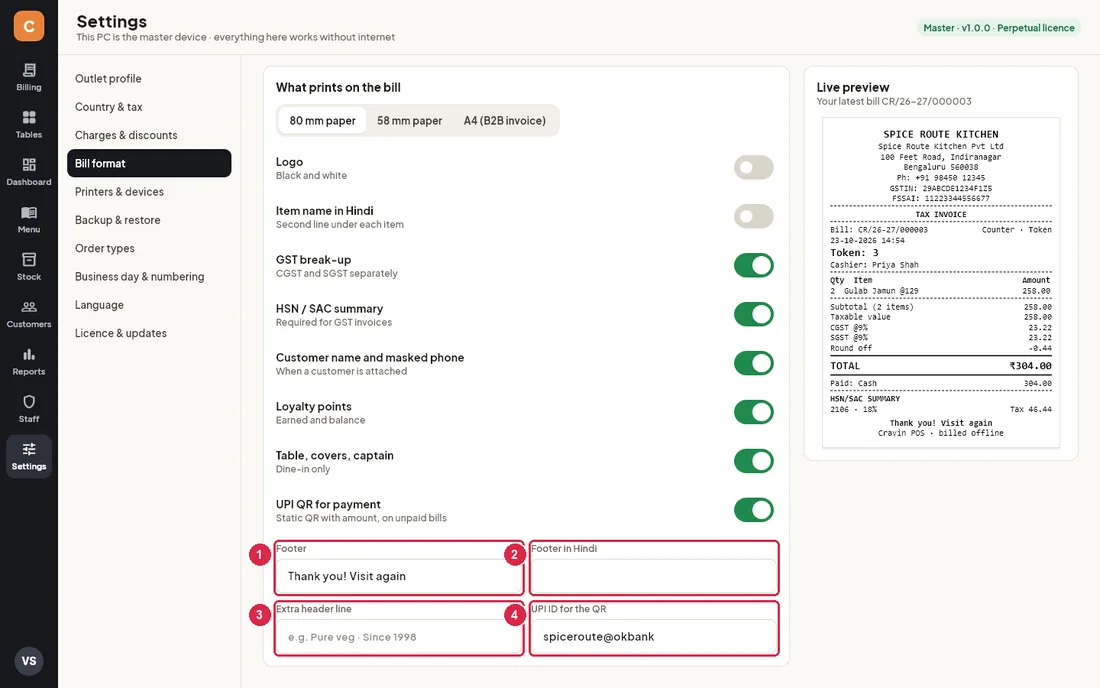Choose the A4 (B2B invoice) tab
The width and height of the screenshot is (1100, 688).
coord(504,121)
